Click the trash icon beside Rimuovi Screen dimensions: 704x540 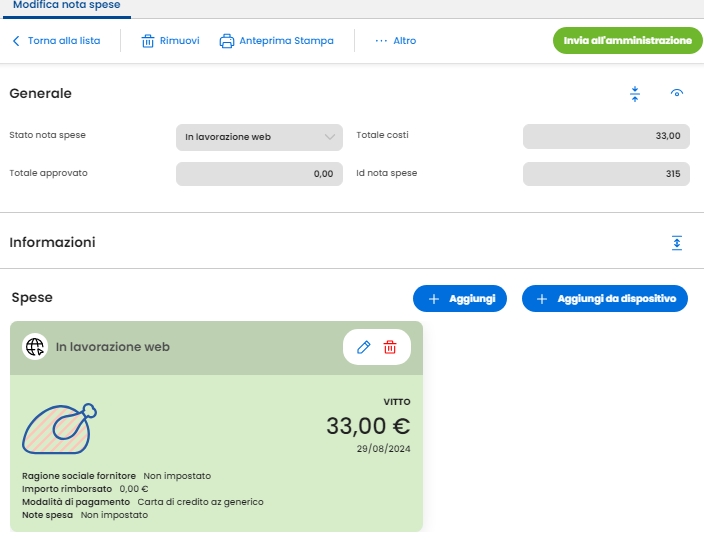coord(148,41)
